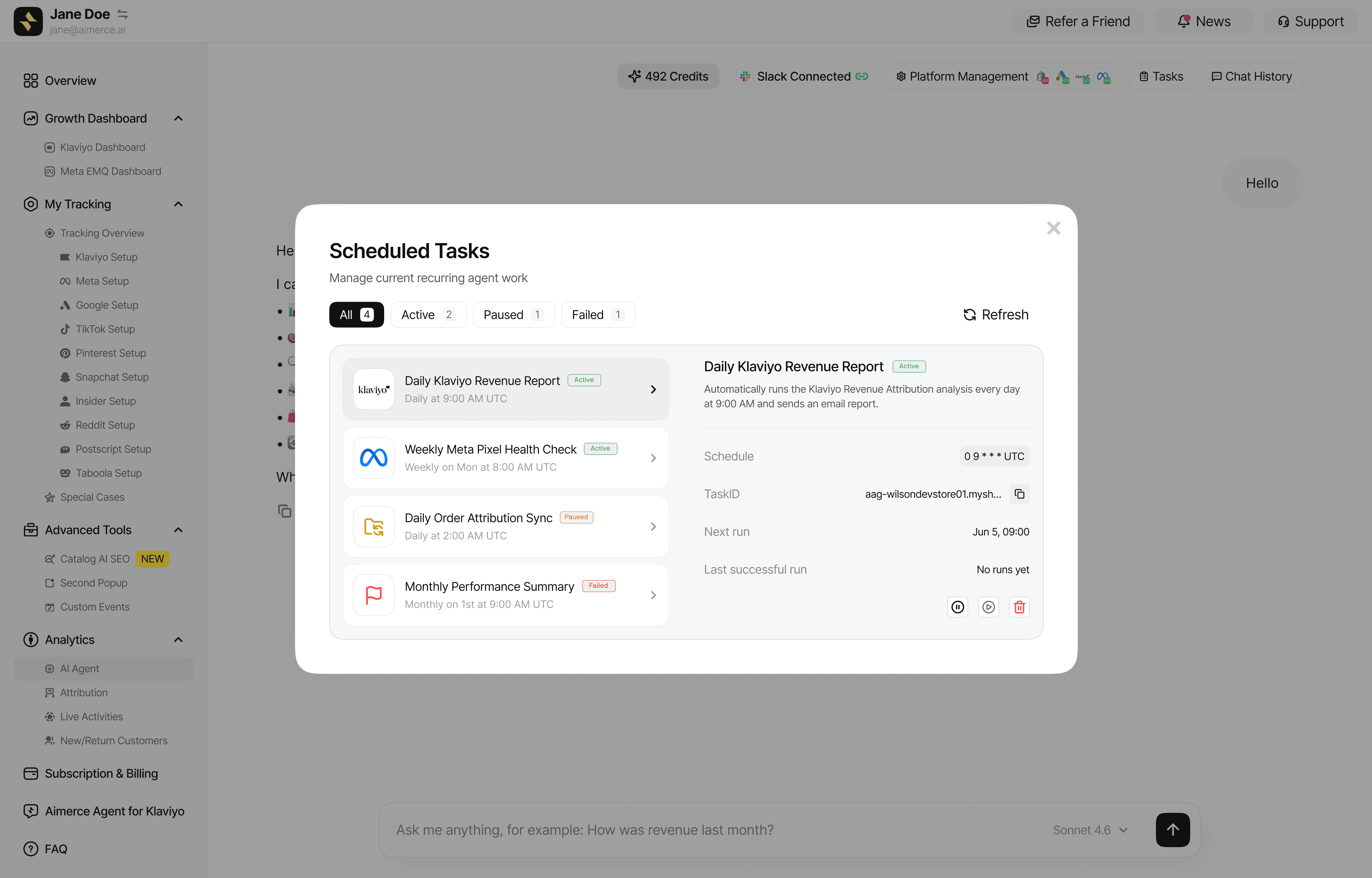Viewport: 1372px width, 878px height.
Task: Run the selected task now with play icon
Action: (x=988, y=607)
